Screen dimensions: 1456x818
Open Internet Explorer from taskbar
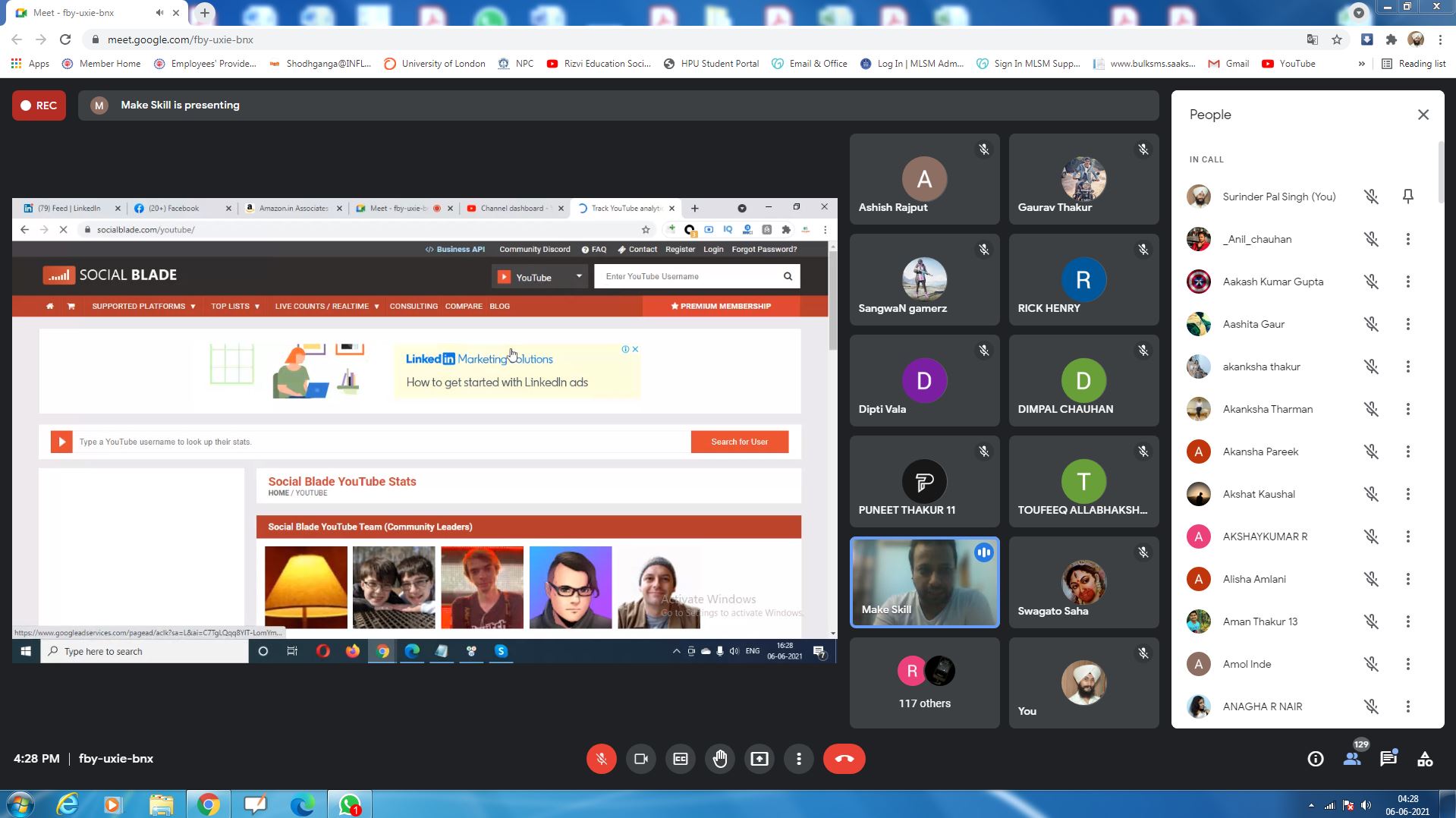tap(68, 804)
